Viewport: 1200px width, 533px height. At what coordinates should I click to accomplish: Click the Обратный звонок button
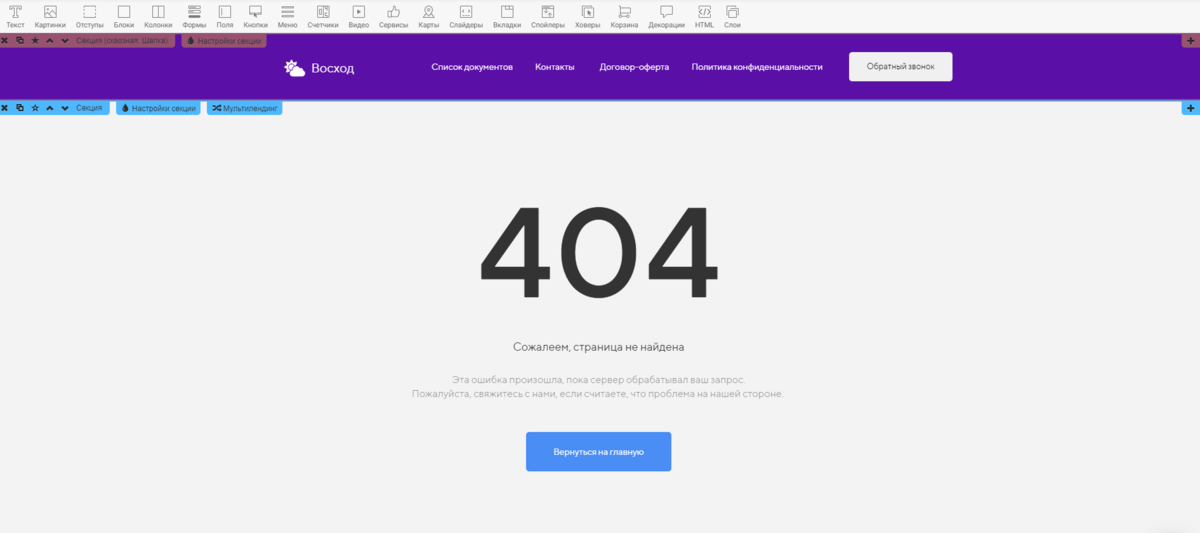pos(901,67)
